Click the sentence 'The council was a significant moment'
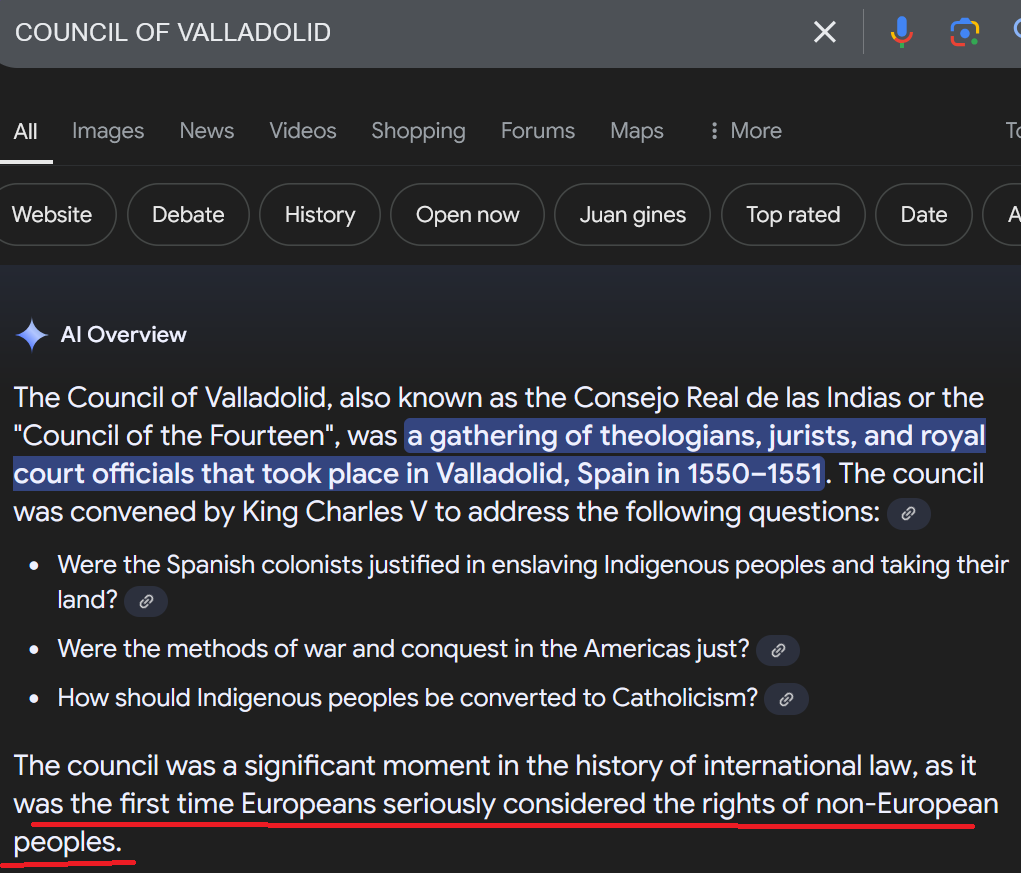 coord(506,804)
